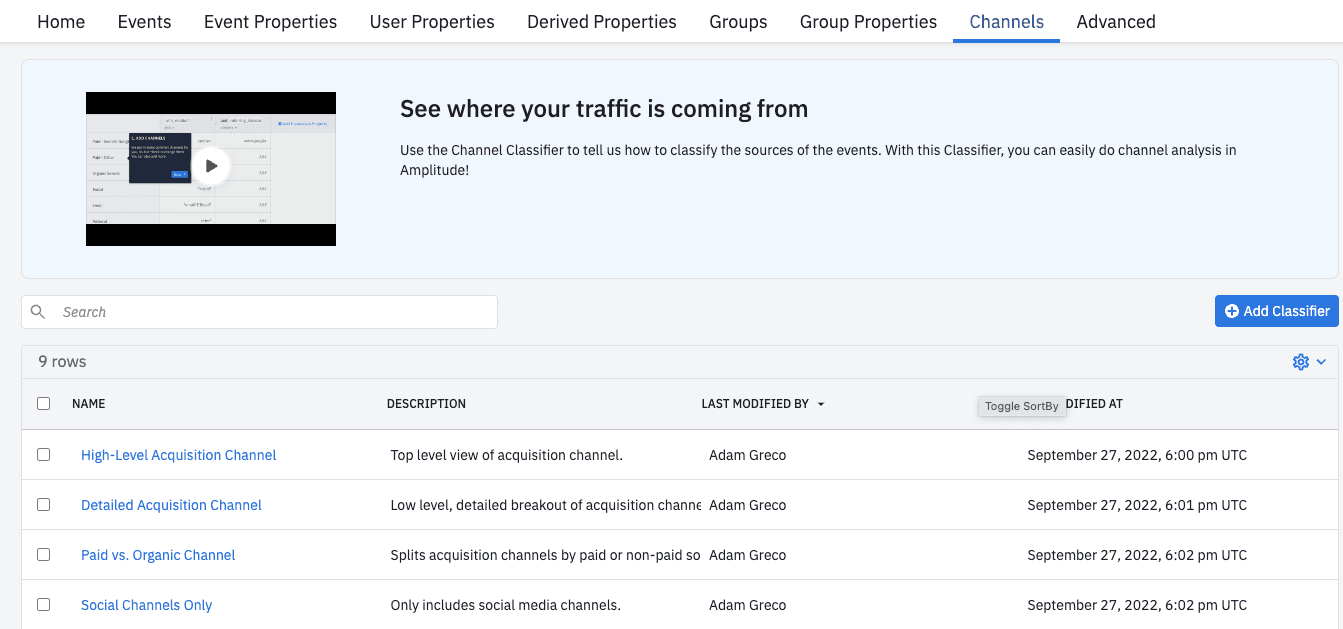This screenshot has height=629, width=1343.
Task: Open the Paid vs. Organic Channel link
Action: click(x=158, y=555)
